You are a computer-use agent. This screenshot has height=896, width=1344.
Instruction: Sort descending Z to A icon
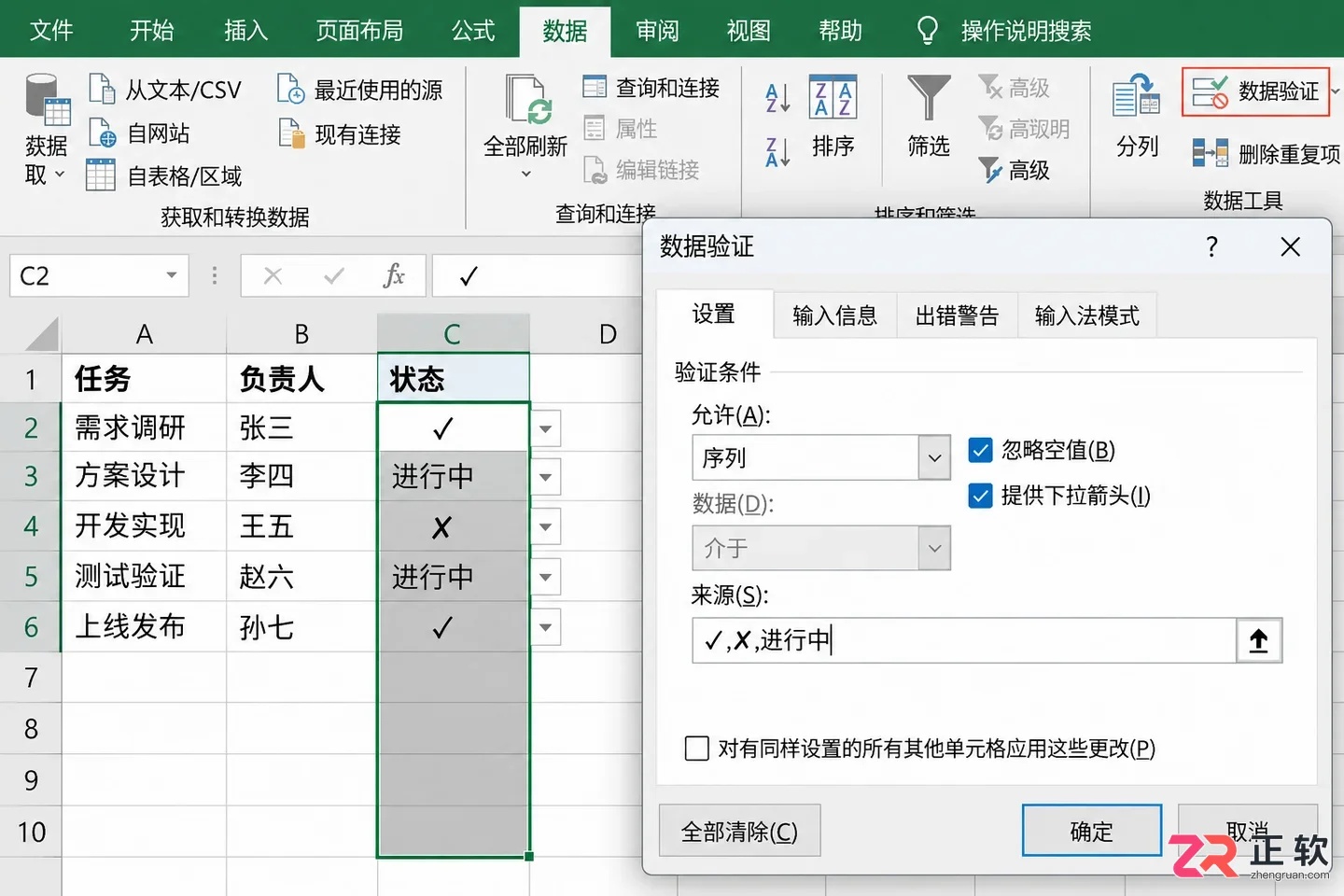click(777, 151)
